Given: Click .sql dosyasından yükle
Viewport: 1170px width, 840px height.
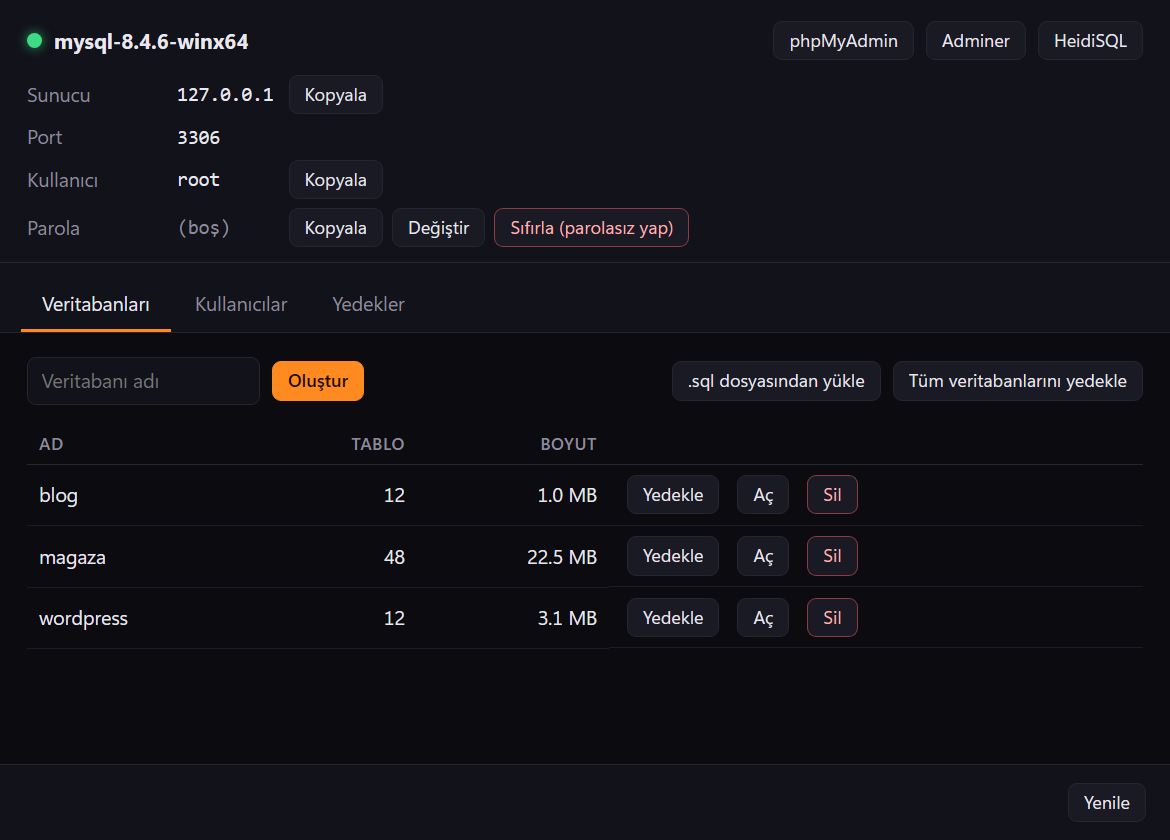Looking at the screenshot, I should tap(776, 381).
